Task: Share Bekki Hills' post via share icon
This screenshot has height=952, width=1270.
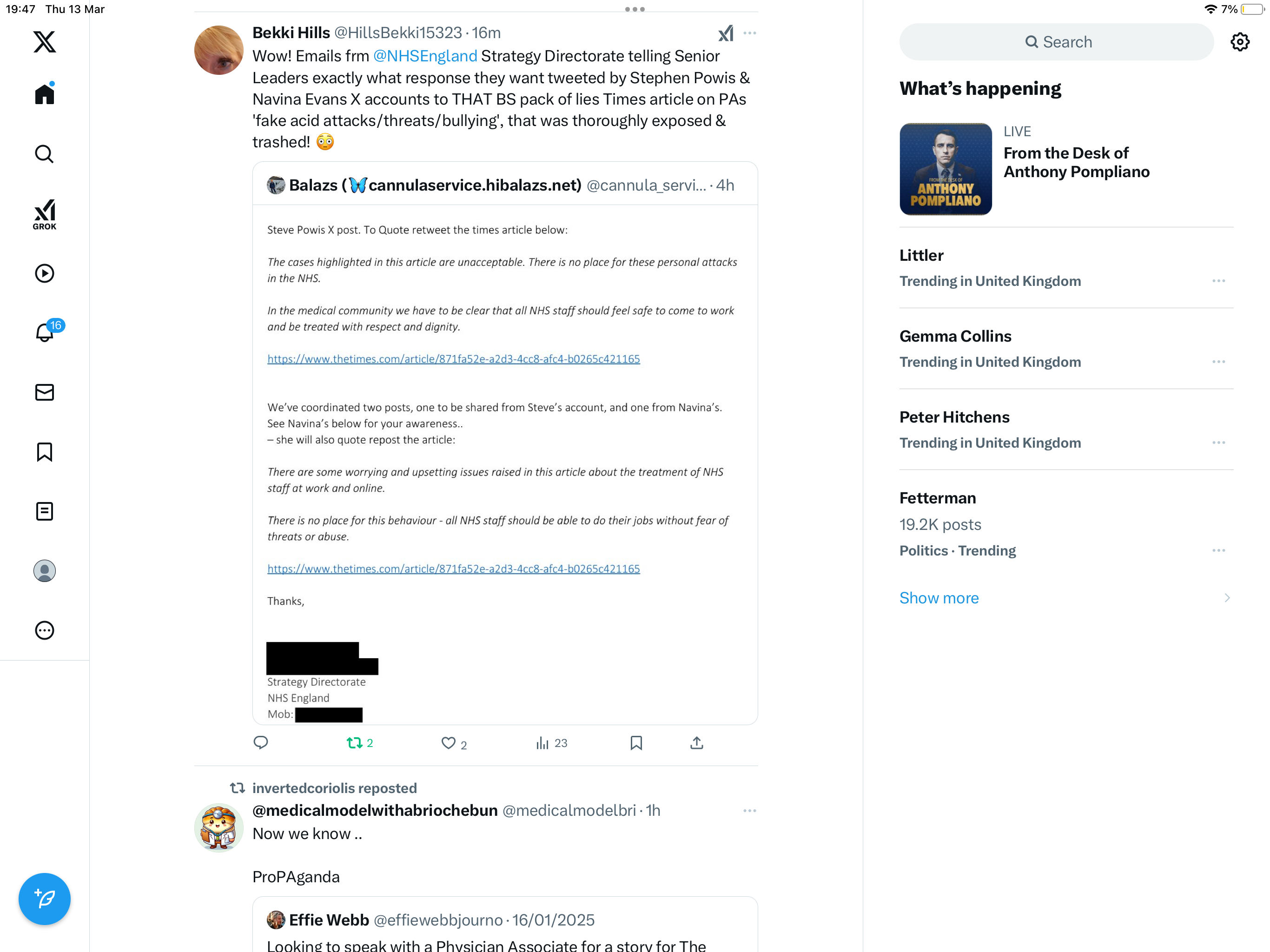Action: pos(696,743)
